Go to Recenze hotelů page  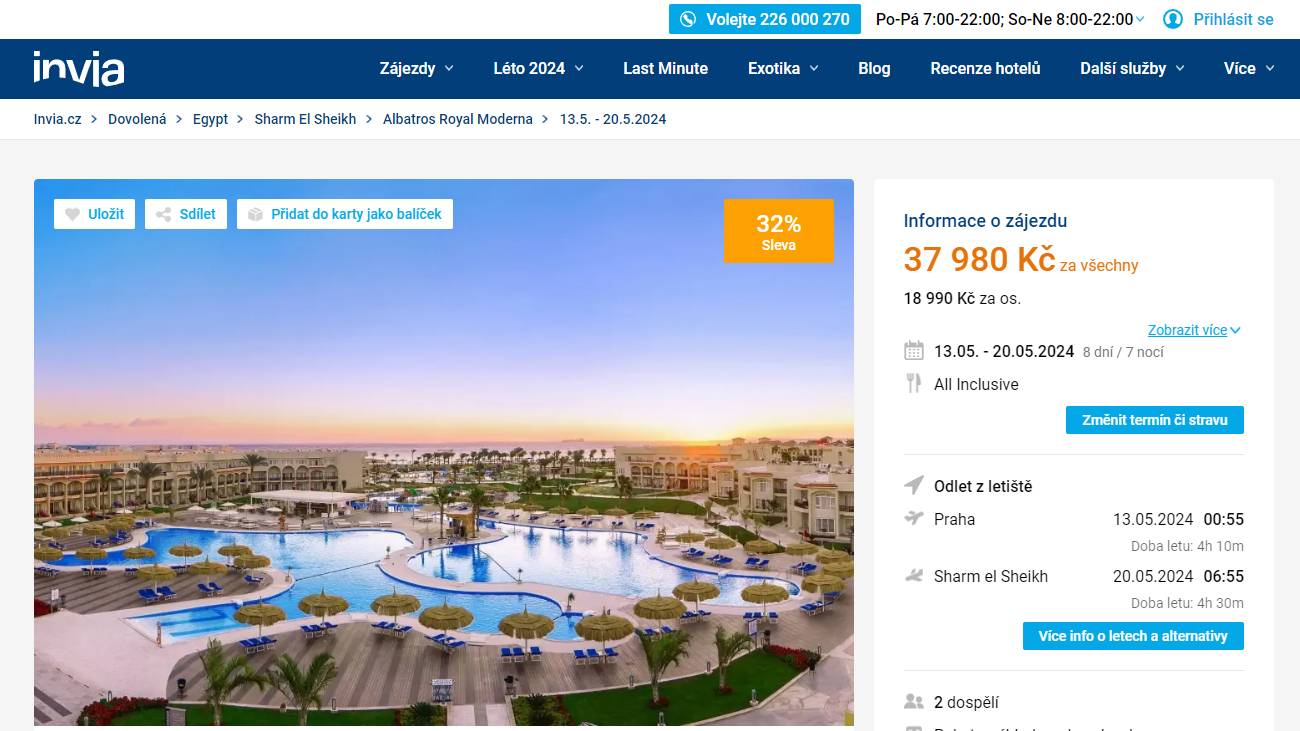(985, 68)
